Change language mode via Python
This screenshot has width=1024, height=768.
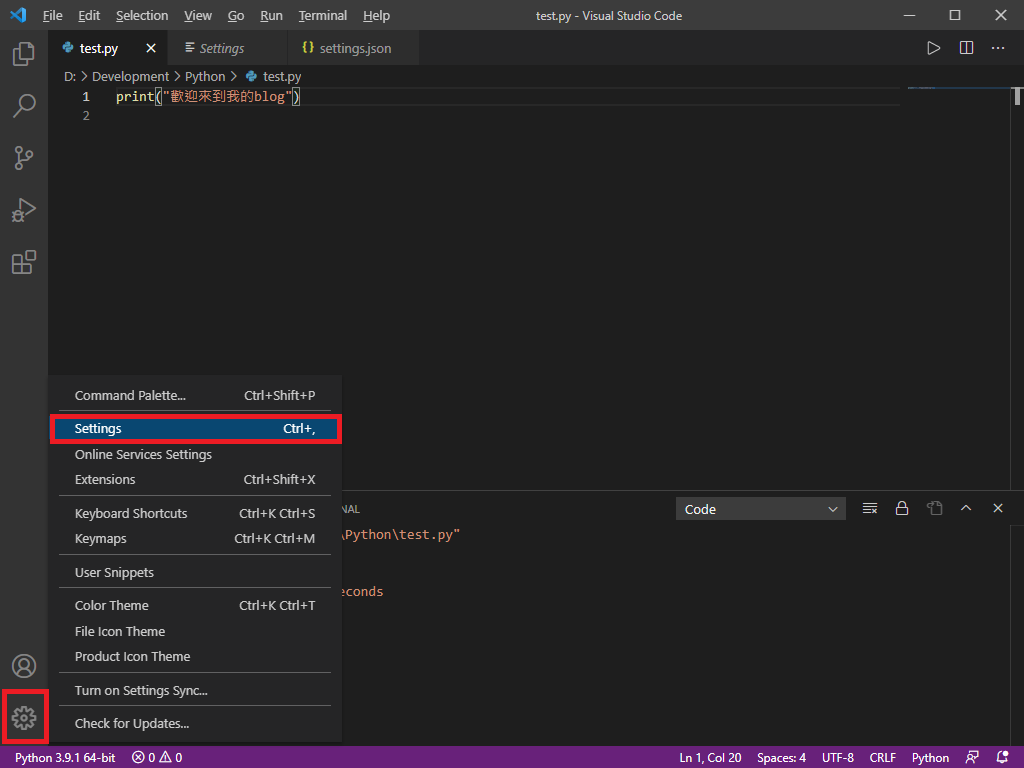pos(930,758)
